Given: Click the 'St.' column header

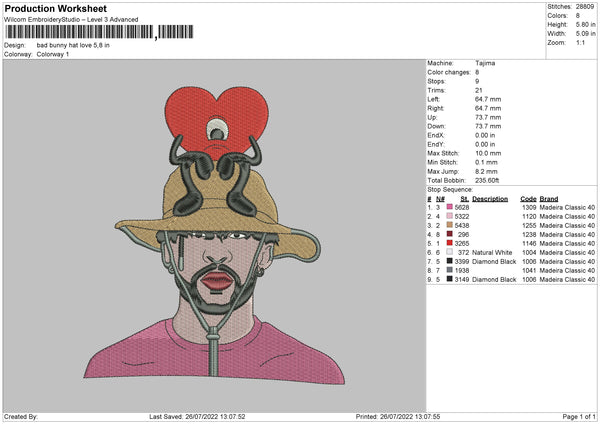Looking at the screenshot, I should (x=465, y=199).
